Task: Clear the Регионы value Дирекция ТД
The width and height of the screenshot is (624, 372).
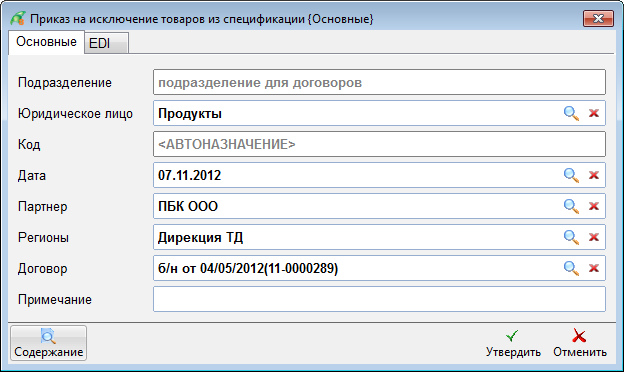Action: pos(594,237)
